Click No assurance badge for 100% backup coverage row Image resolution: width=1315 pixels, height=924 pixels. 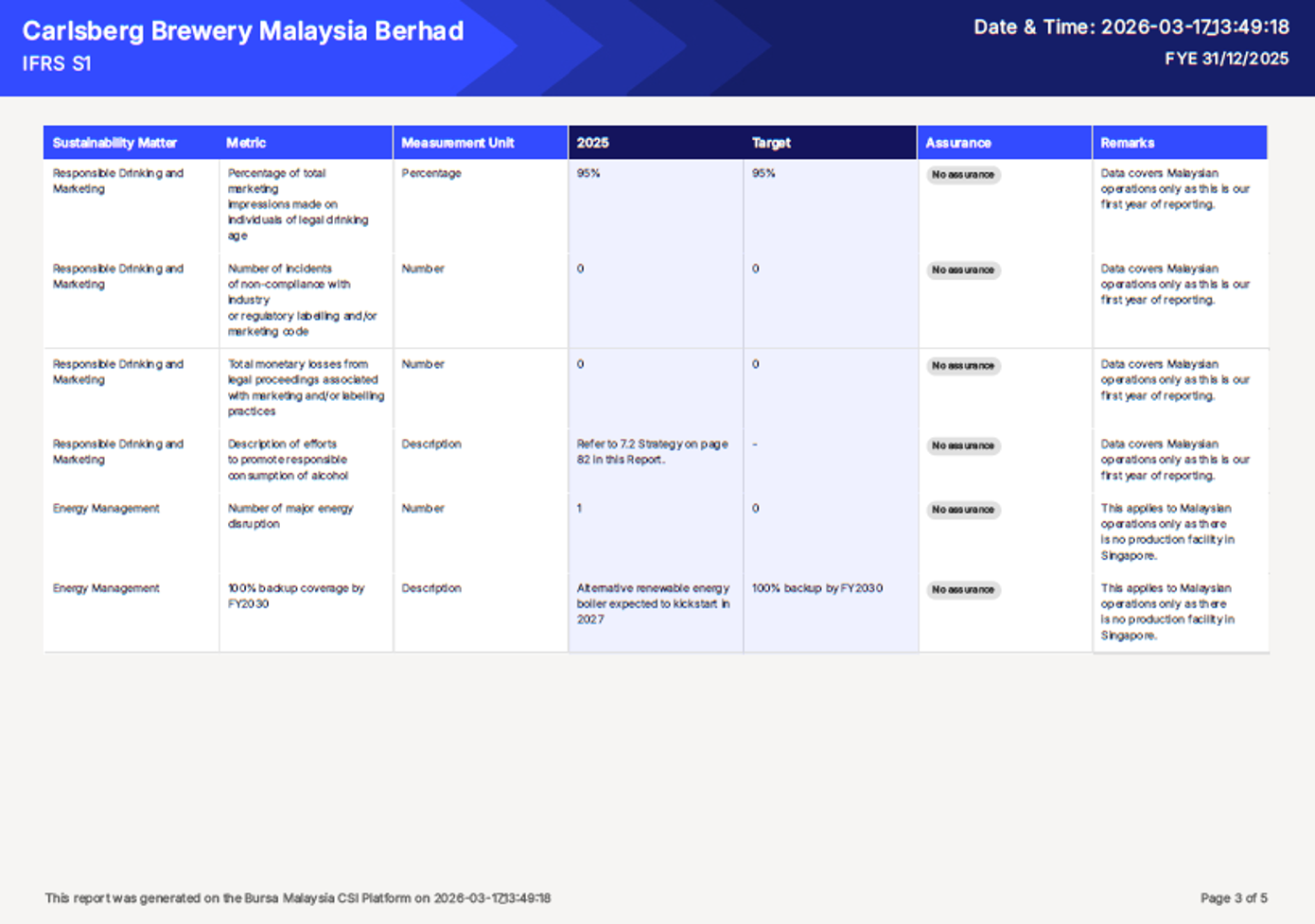click(x=963, y=590)
